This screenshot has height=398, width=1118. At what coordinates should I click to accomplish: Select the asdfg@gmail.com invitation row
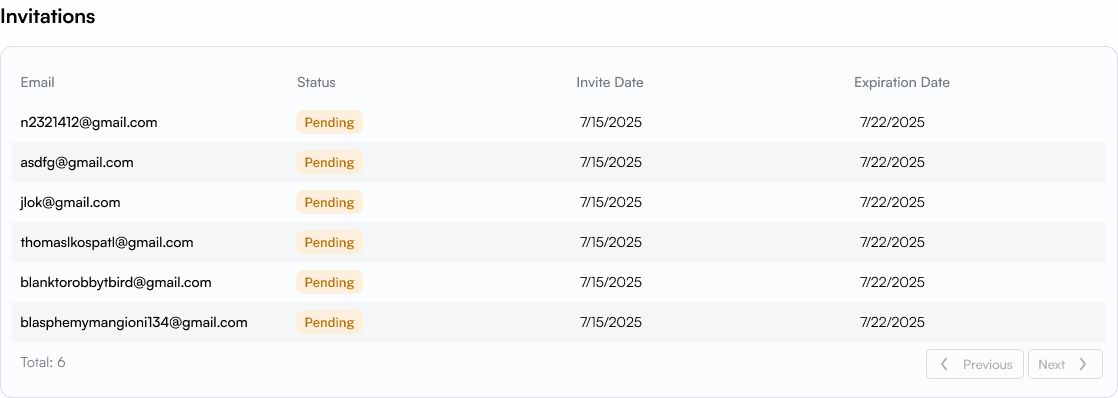point(559,162)
